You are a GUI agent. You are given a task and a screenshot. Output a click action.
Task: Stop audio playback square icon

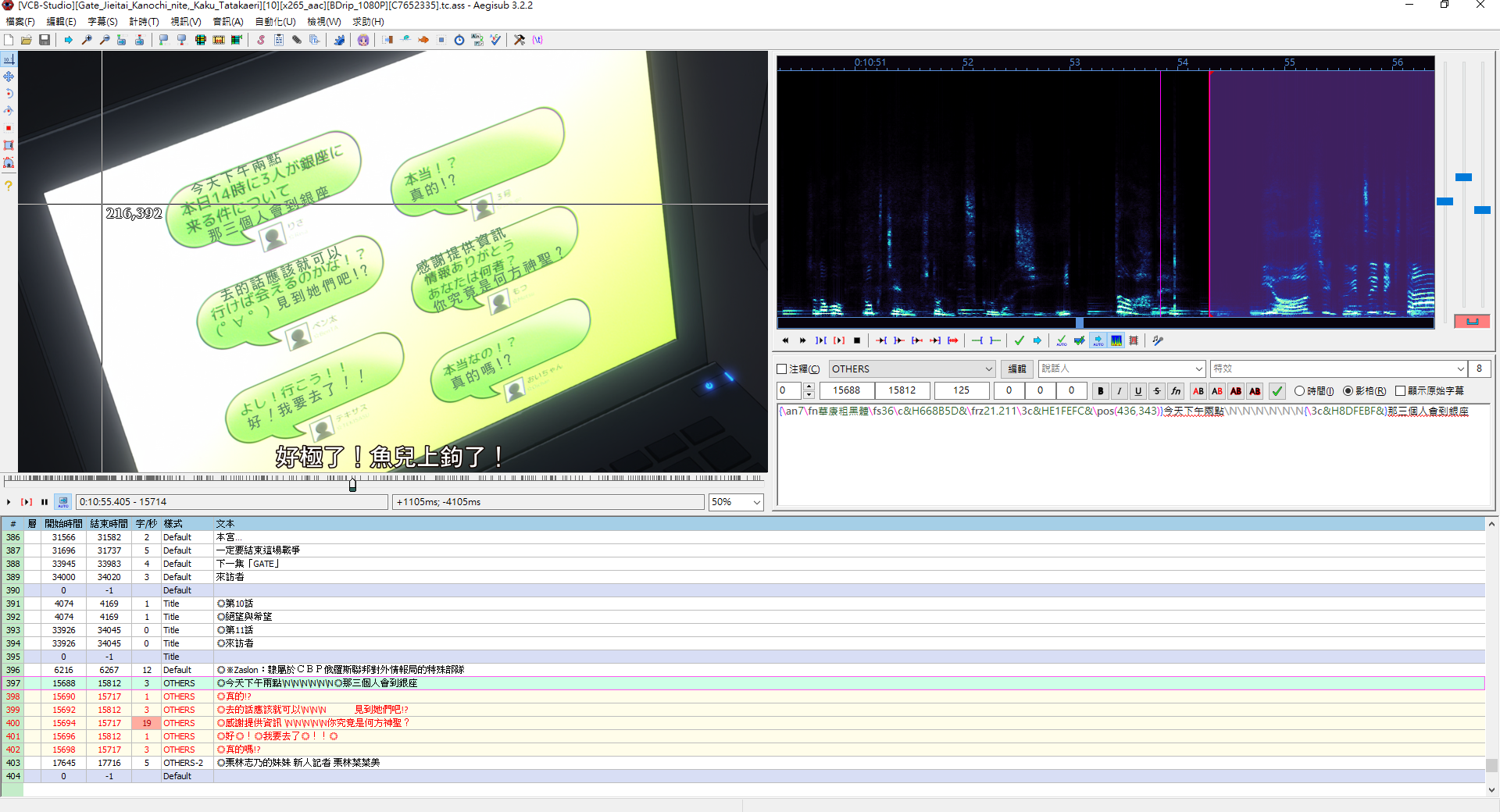tap(857, 340)
